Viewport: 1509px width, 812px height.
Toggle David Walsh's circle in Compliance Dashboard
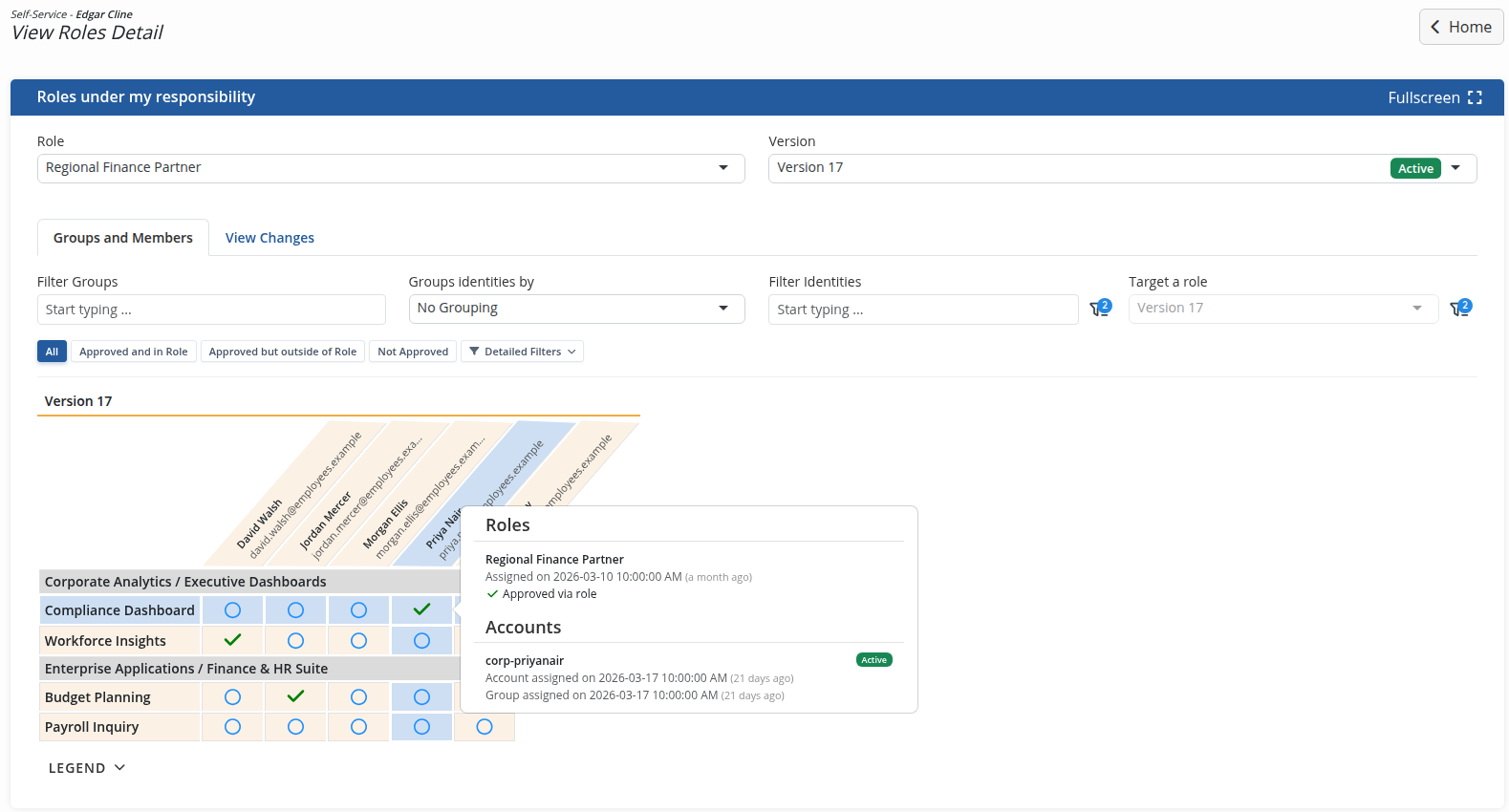232,610
